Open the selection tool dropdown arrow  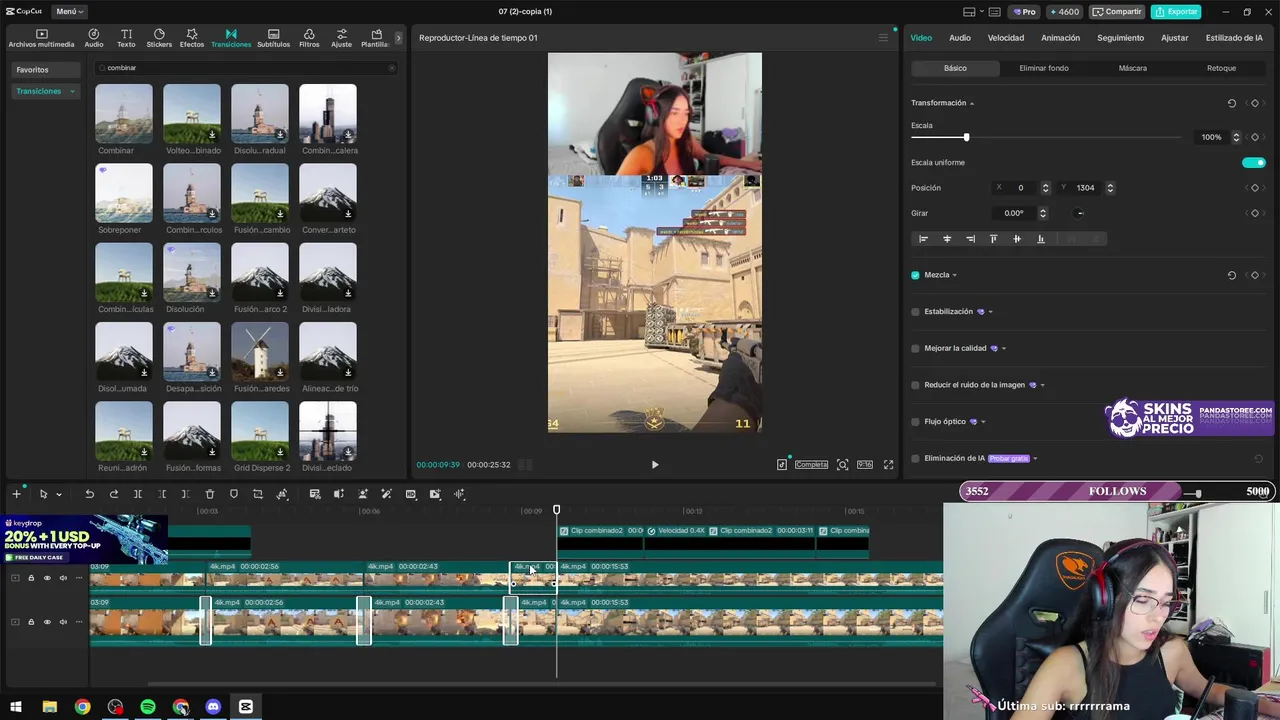59,494
